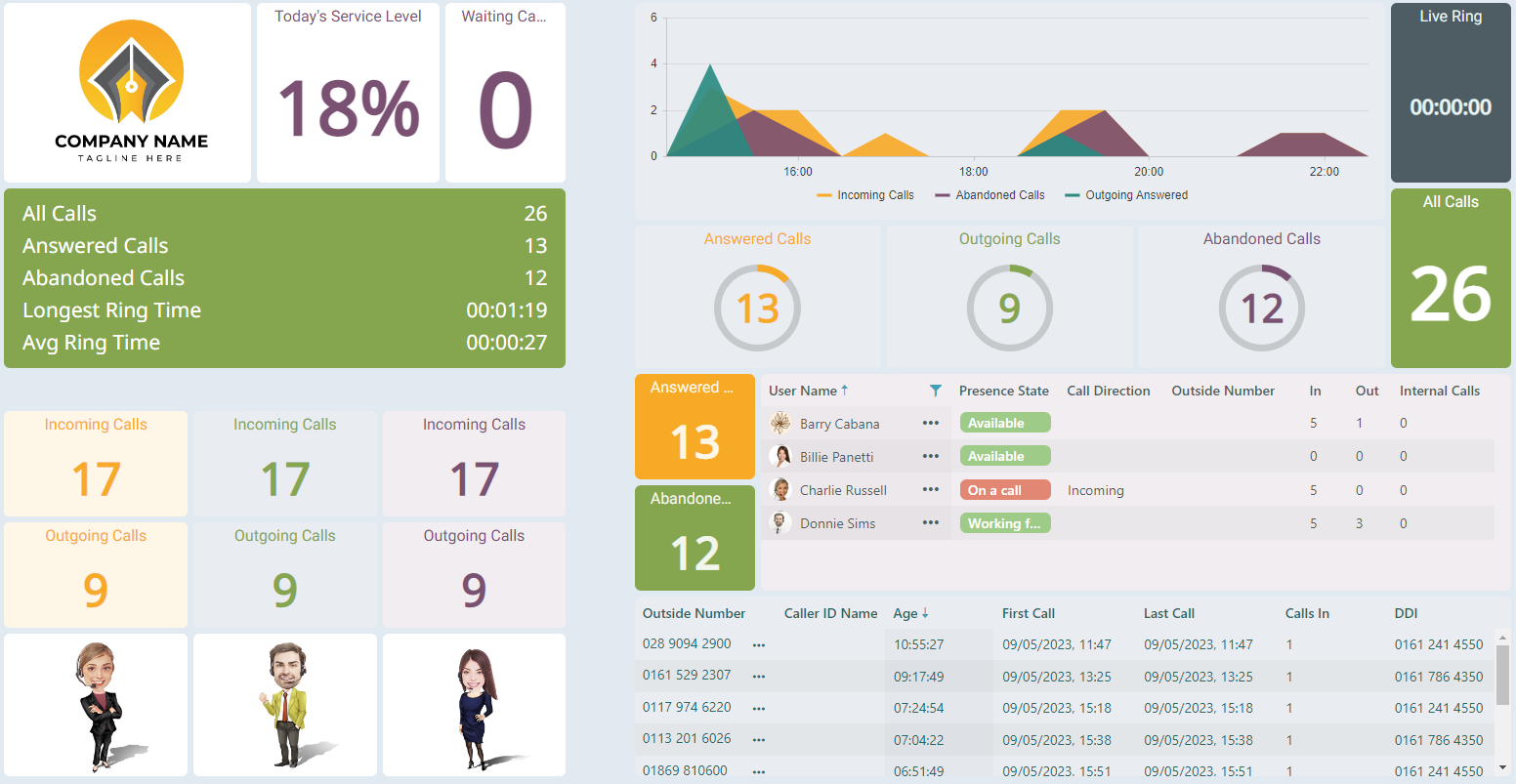The width and height of the screenshot is (1516, 784).
Task: Sort by the User Name column header
Action: pos(803,391)
